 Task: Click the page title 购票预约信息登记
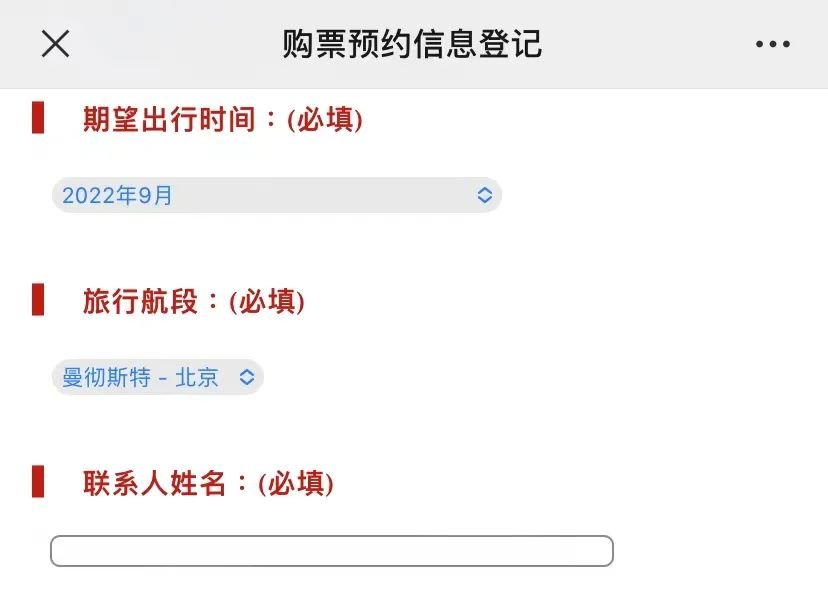pyautogui.click(x=412, y=44)
